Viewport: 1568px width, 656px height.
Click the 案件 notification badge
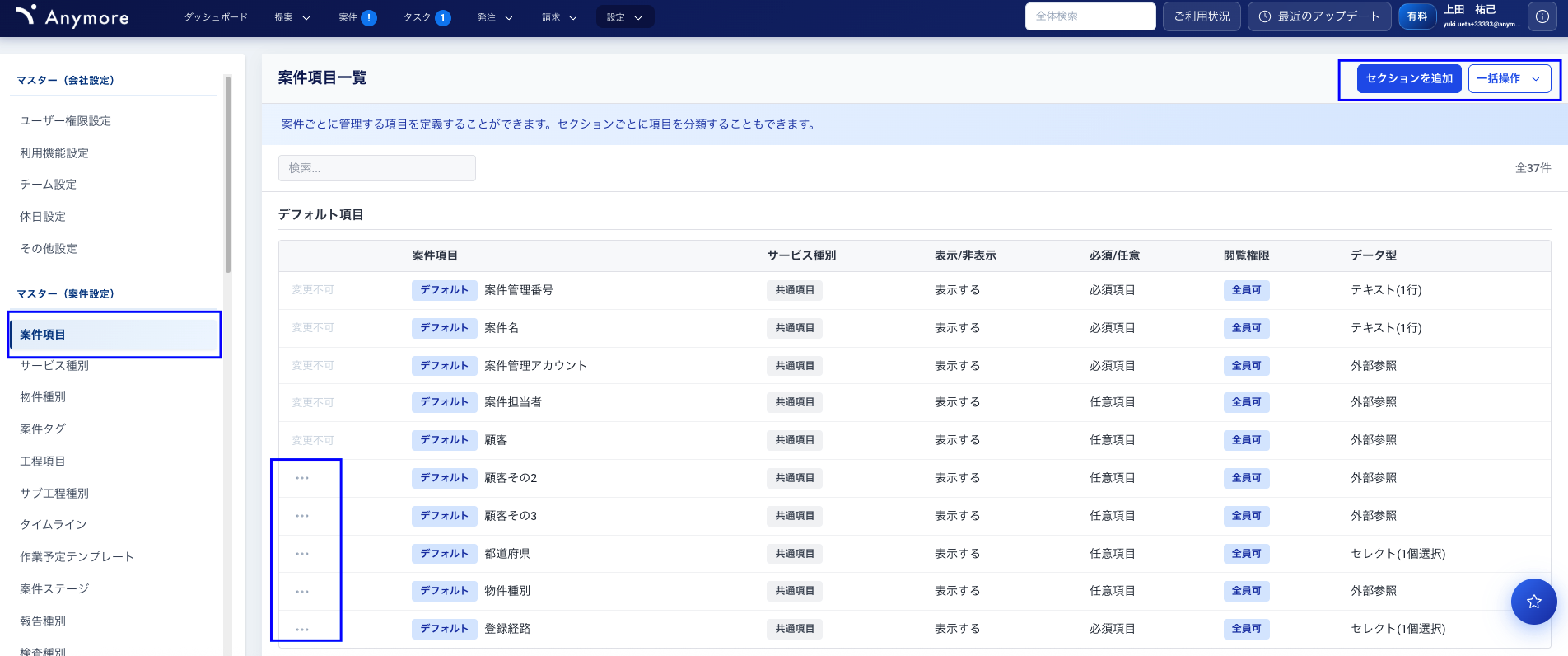coord(369,17)
